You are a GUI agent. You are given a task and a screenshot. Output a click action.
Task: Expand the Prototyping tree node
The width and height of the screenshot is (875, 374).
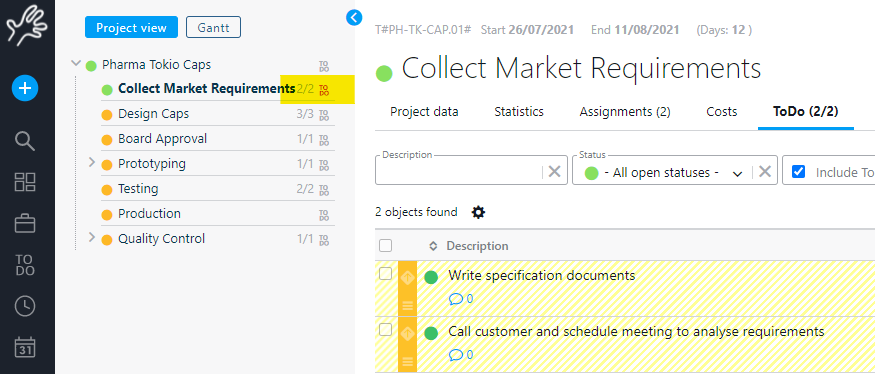(x=92, y=162)
